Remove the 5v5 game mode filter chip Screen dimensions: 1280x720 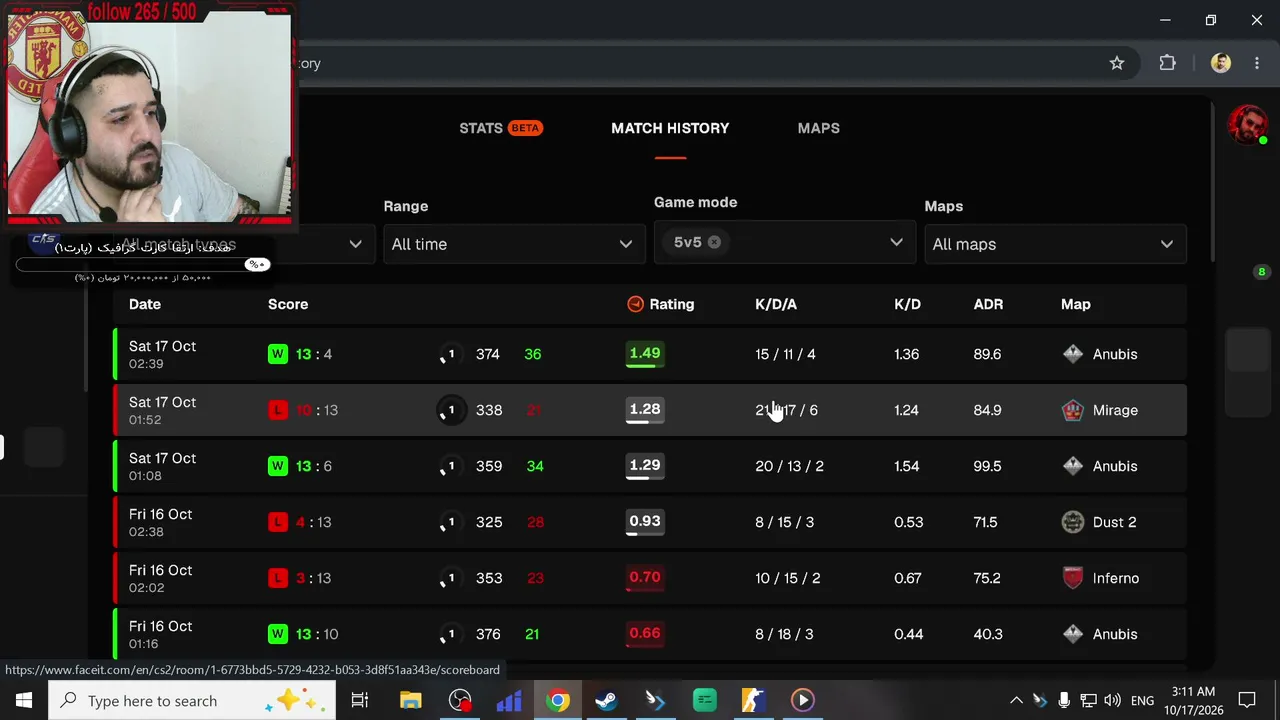tap(714, 242)
